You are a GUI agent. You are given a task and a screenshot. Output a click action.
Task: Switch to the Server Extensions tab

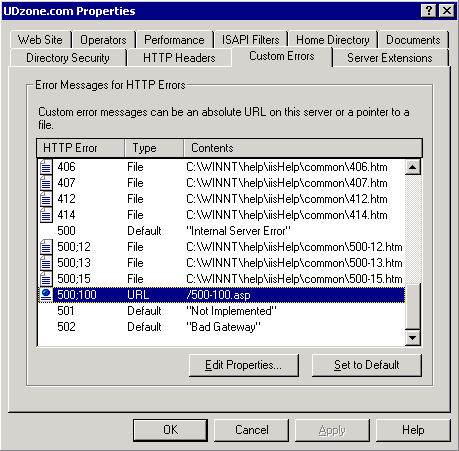click(390, 58)
